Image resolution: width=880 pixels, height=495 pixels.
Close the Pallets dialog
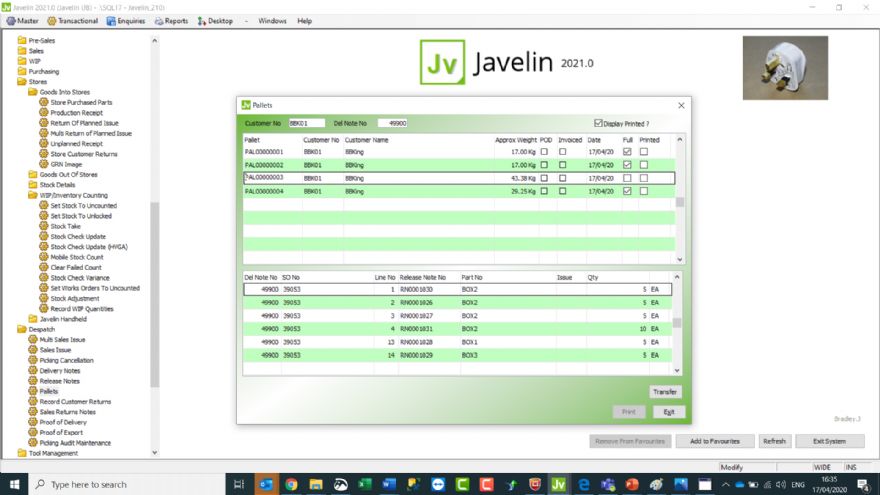click(x=681, y=105)
